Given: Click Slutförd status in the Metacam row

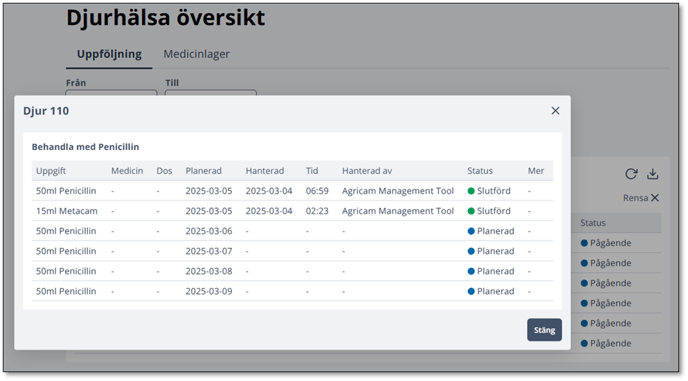Looking at the screenshot, I should click(489, 211).
